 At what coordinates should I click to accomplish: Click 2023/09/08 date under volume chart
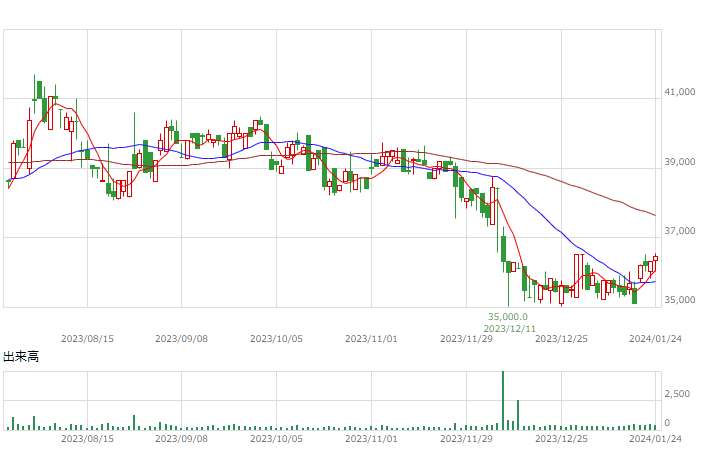point(181,439)
